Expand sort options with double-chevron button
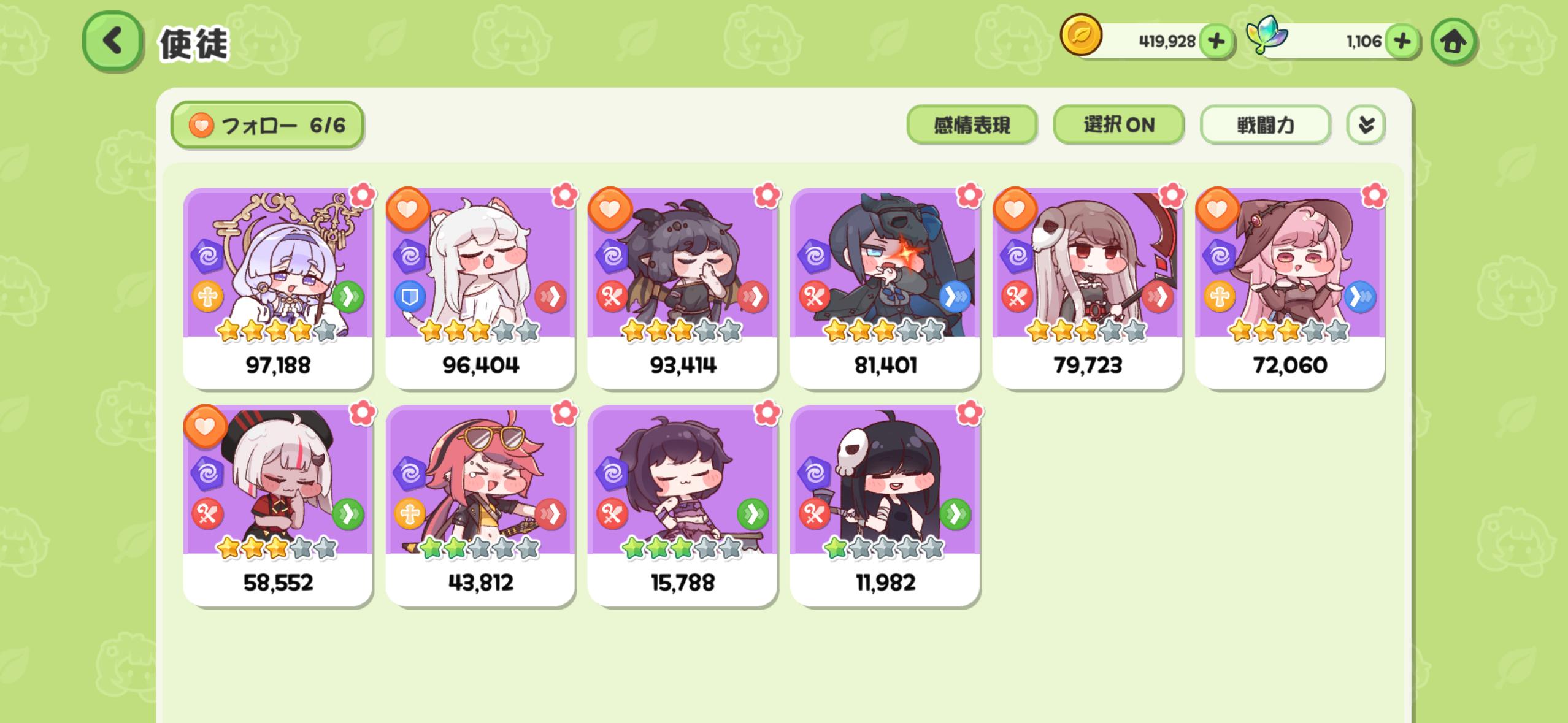This screenshot has height=723, width=1568. click(1366, 125)
